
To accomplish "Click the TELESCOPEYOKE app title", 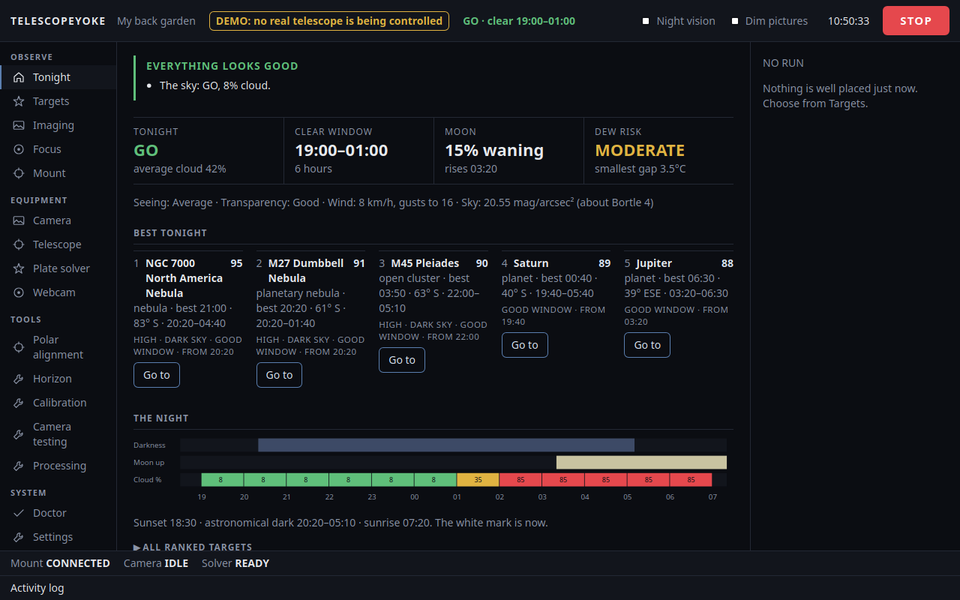I will pyautogui.click(x=58, y=21).
